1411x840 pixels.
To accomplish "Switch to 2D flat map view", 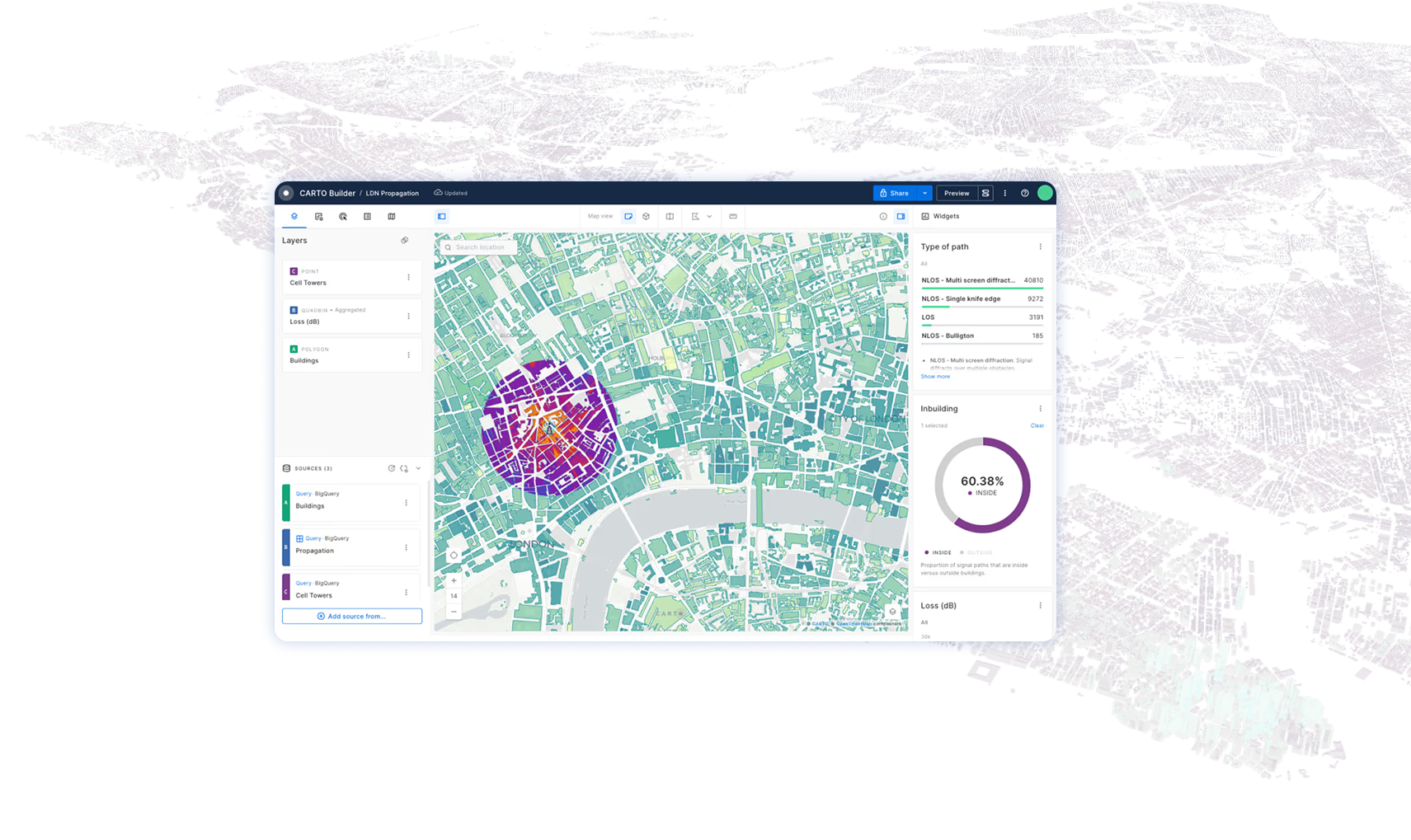I will pos(628,217).
